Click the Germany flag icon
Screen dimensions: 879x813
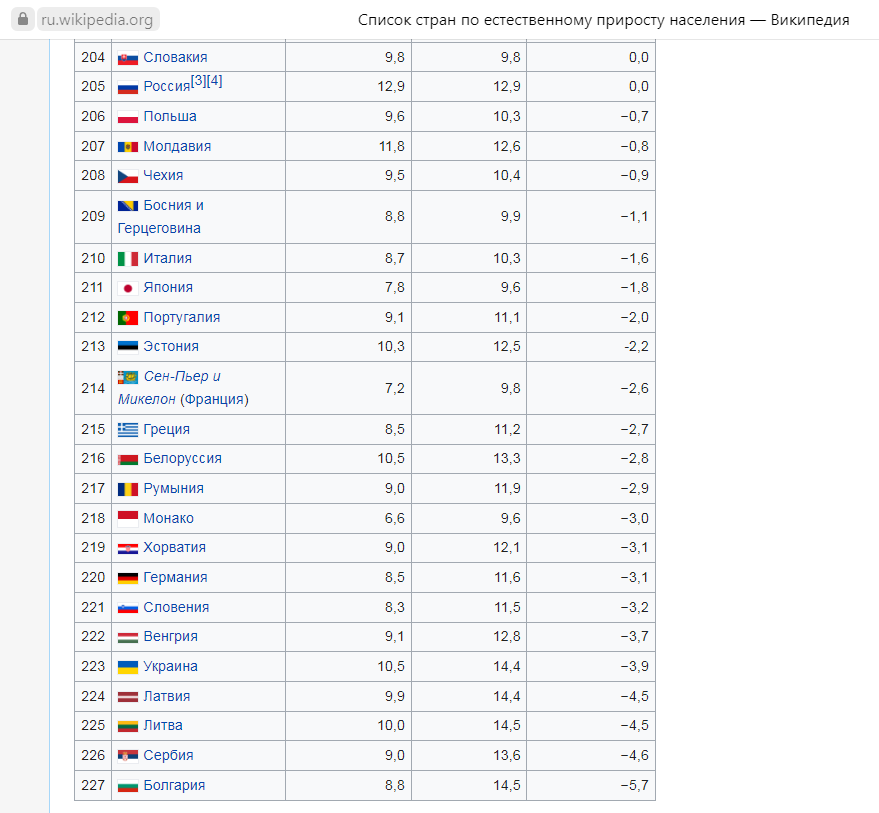(x=128, y=578)
